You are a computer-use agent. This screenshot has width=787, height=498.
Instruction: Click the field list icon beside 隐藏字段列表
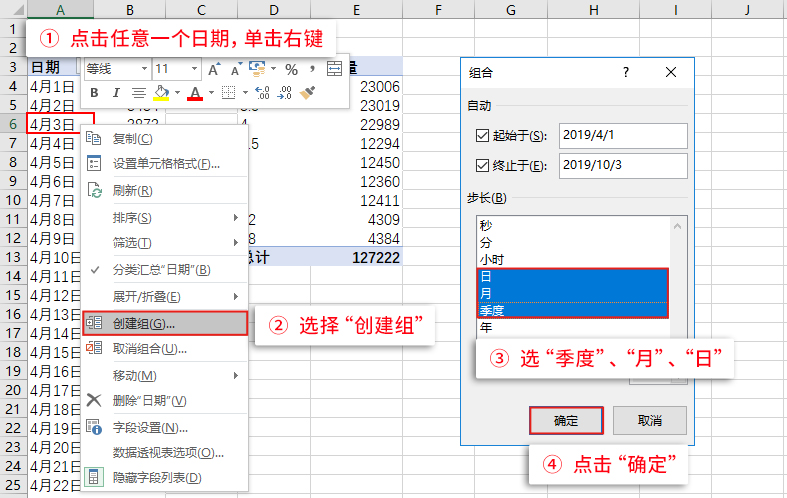(94, 477)
